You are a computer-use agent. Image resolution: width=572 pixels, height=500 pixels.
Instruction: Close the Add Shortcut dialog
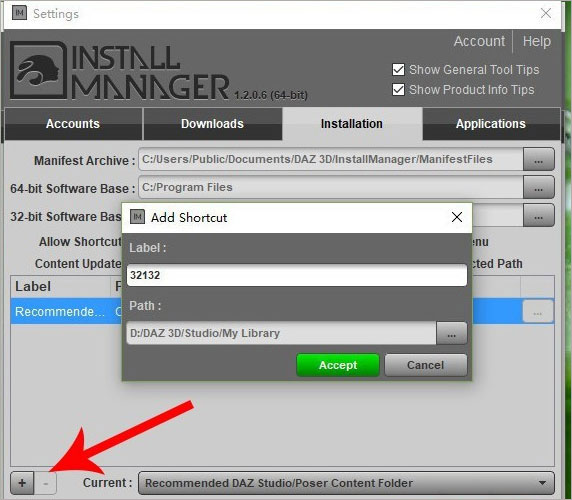[x=457, y=217]
